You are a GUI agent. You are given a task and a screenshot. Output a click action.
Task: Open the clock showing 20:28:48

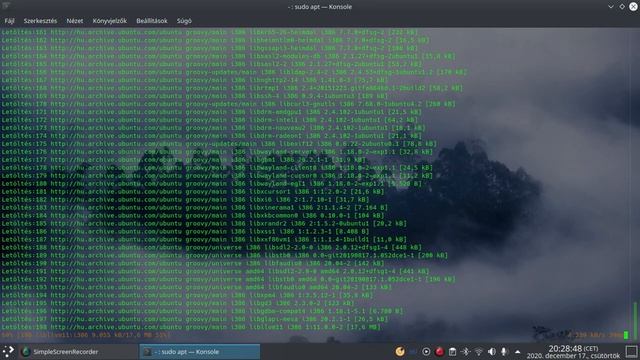(573, 351)
